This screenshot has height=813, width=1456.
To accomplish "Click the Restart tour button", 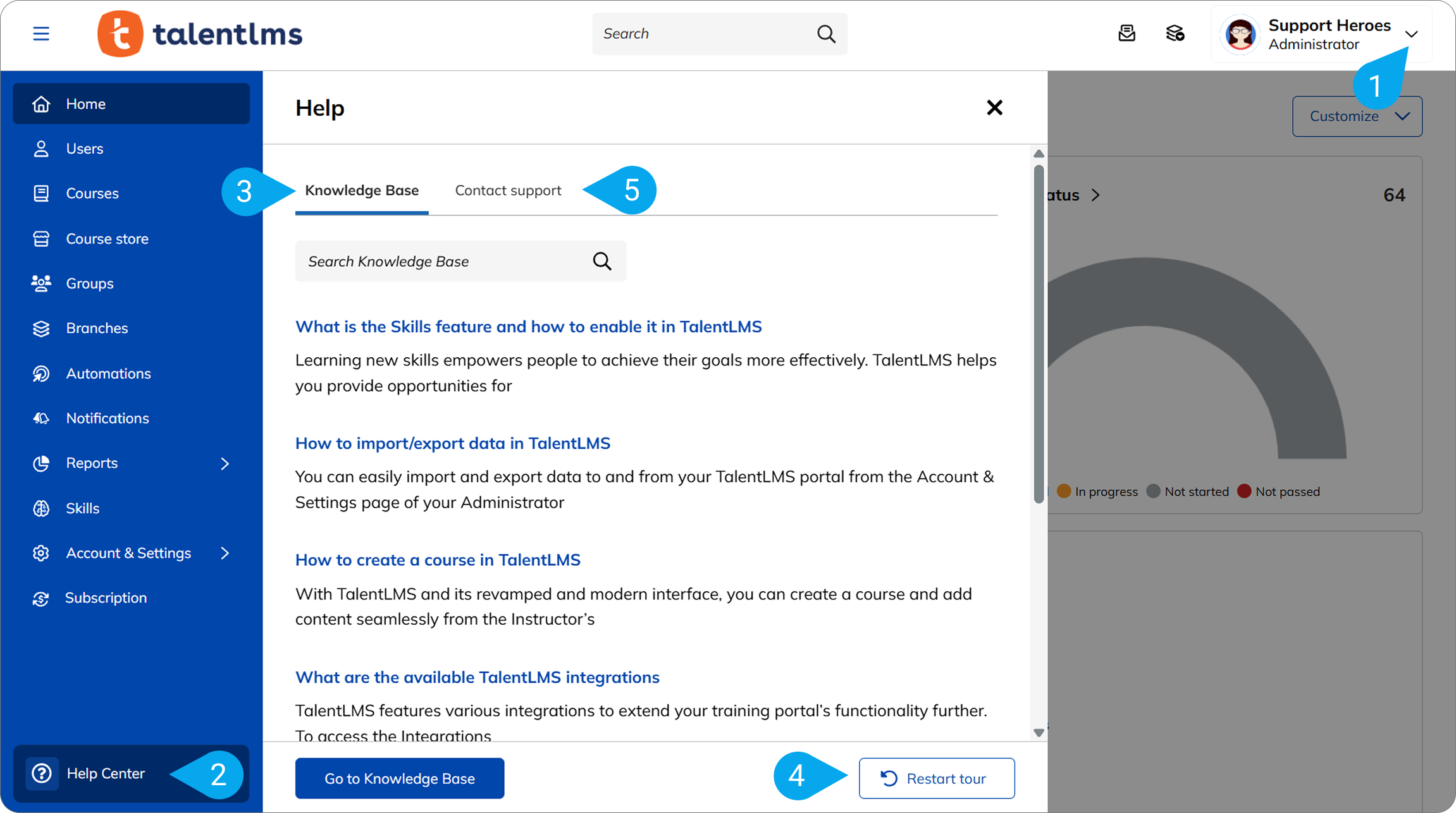I will click(936, 778).
